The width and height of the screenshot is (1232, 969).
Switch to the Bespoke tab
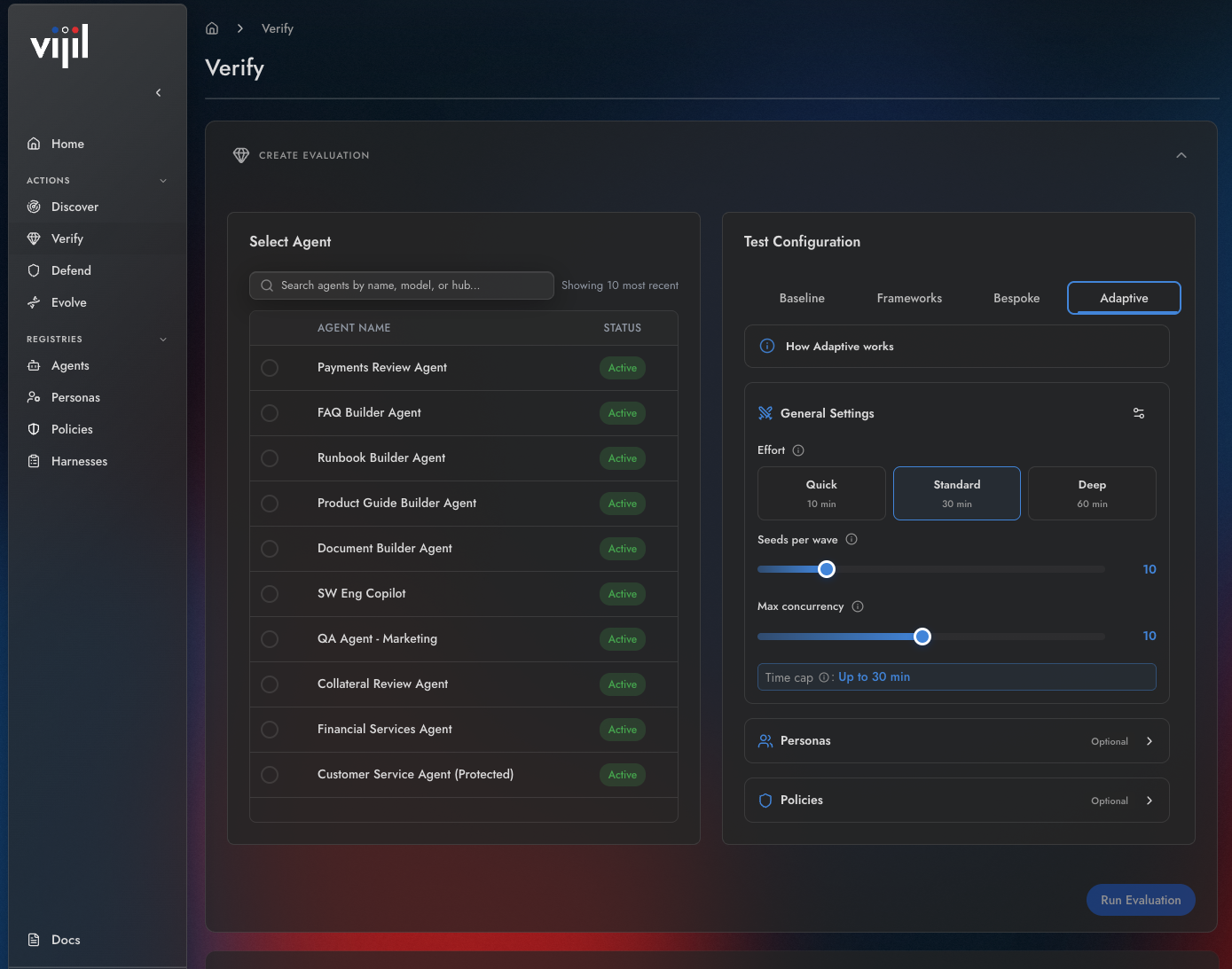pos(1016,298)
